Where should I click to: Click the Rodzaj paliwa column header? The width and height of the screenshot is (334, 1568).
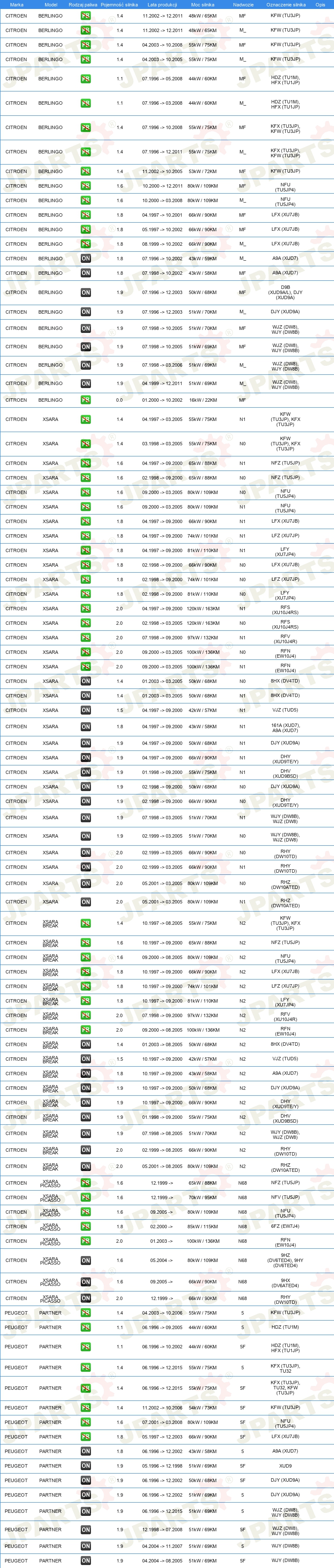[x=83, y=4]
